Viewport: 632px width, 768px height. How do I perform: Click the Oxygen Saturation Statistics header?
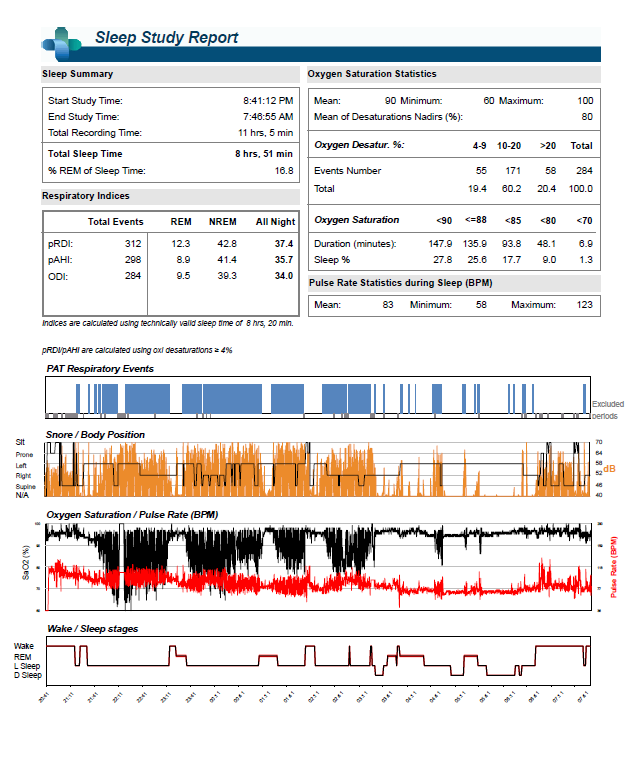371,74
